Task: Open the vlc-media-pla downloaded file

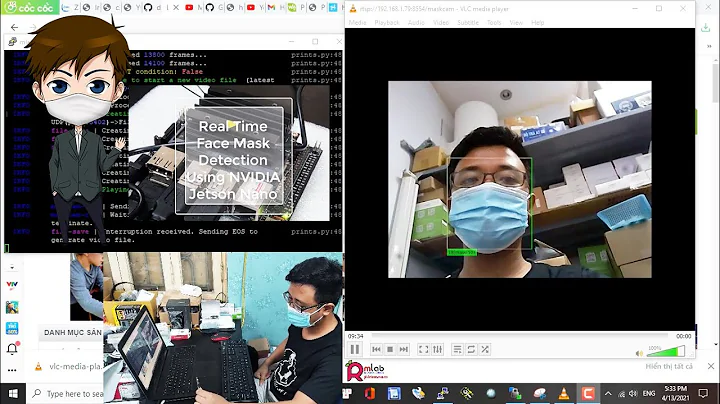Action: [x=69, y=366]
